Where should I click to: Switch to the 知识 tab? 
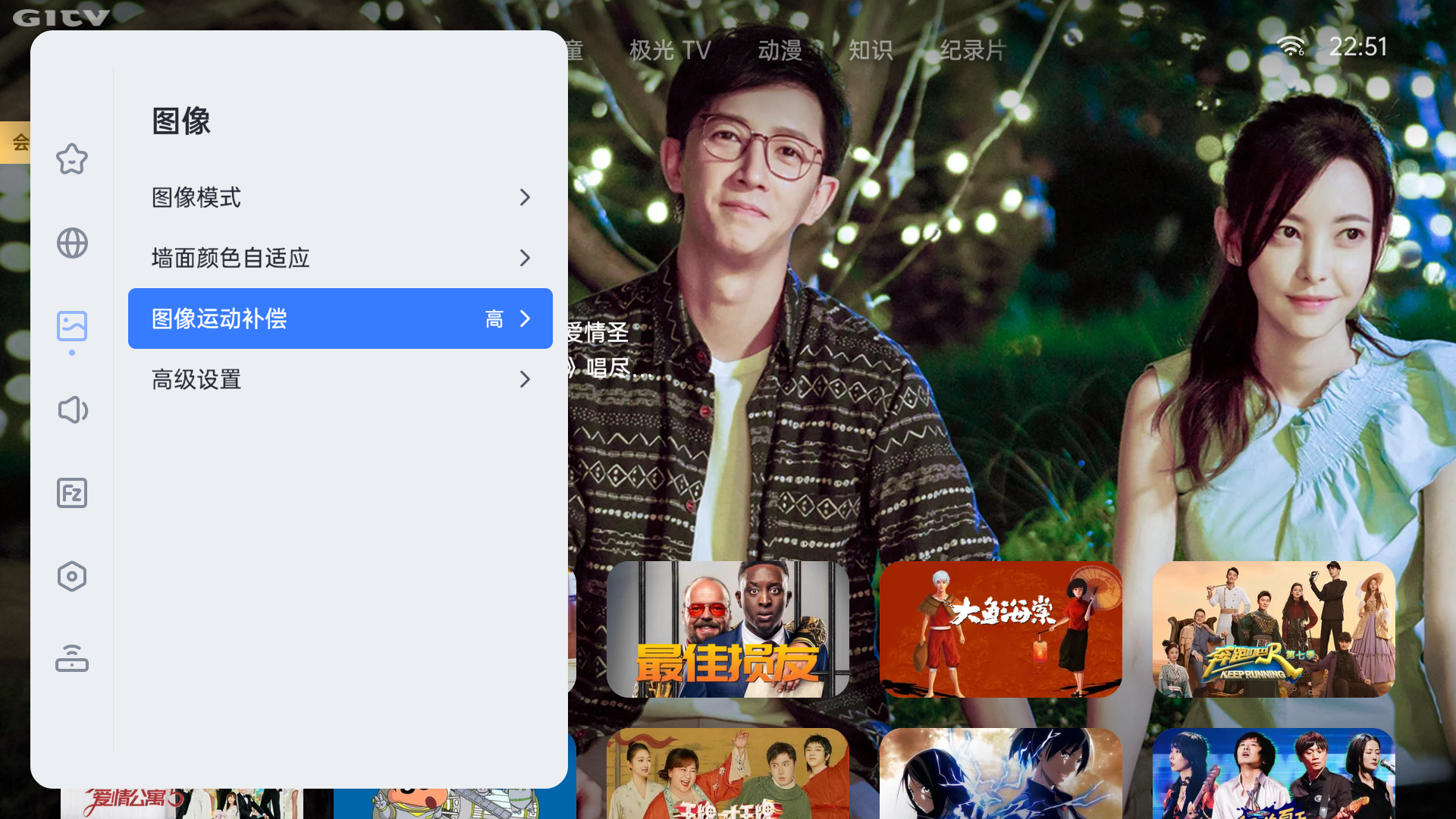click(x=871, y=50)
